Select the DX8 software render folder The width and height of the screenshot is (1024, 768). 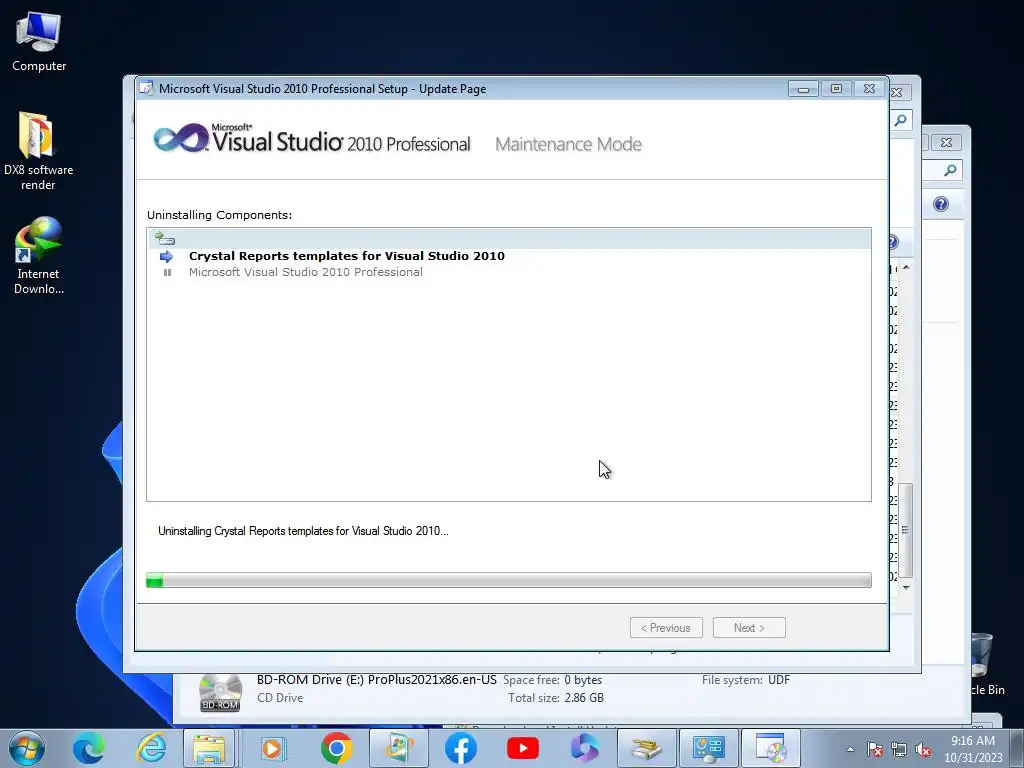(x=39, y=151)
